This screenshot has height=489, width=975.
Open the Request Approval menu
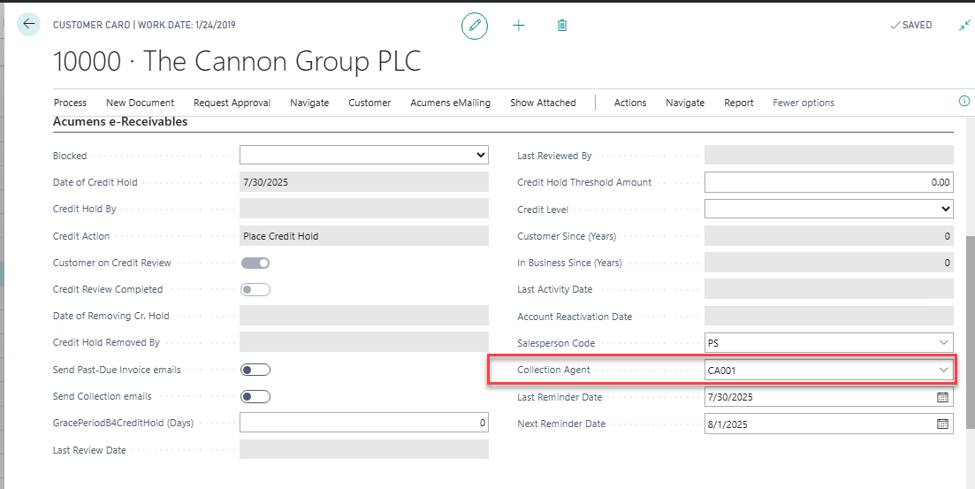(232, 103)
